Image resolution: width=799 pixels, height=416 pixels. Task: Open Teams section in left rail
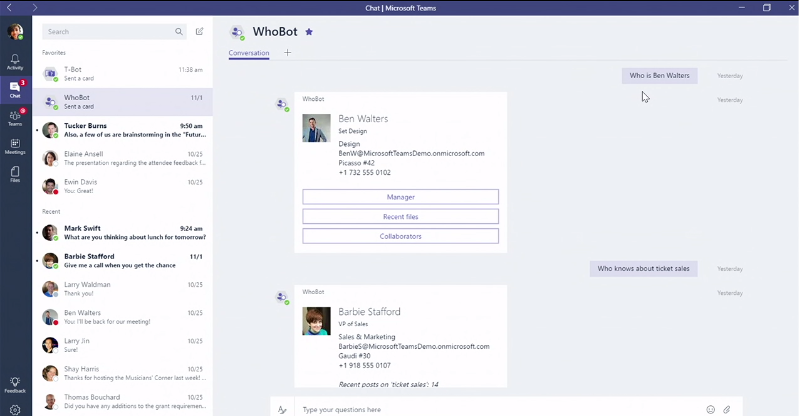pyautogui.click(x=15, y=118)
